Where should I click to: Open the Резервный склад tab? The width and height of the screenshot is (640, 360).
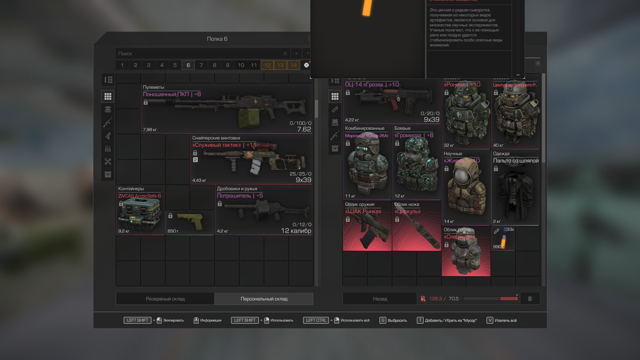tap(165, 299)
